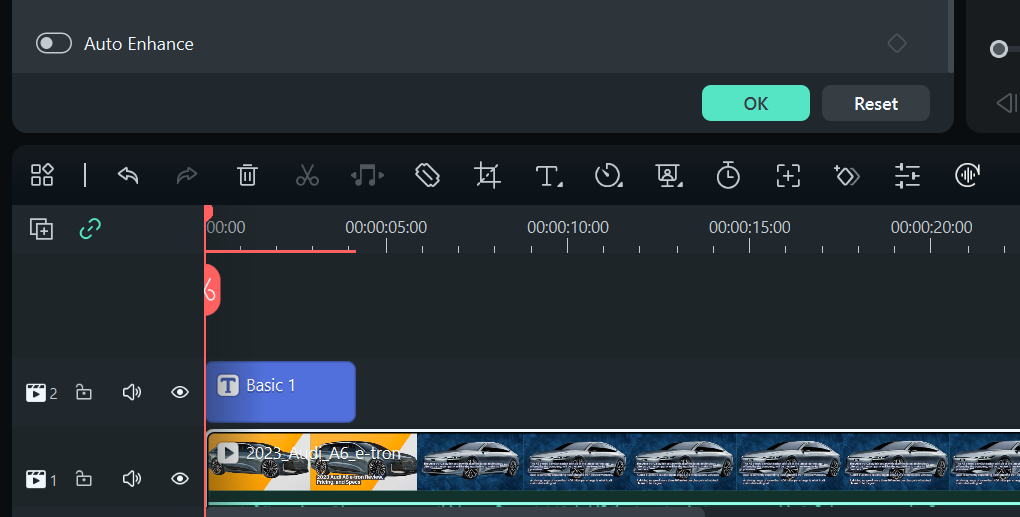Image resolution: width=1020 pixels, height=517 pixels.
Task: Open the Text tool dropdown
Action: [x=548, y=176]
